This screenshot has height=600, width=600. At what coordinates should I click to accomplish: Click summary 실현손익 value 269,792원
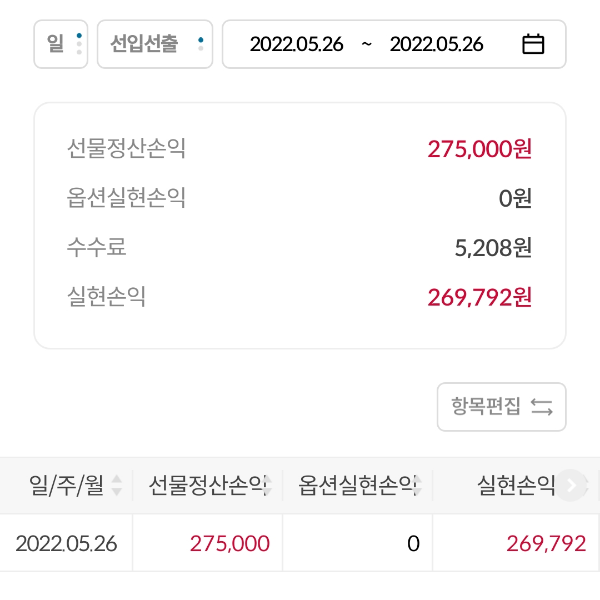tap(479, 296)
